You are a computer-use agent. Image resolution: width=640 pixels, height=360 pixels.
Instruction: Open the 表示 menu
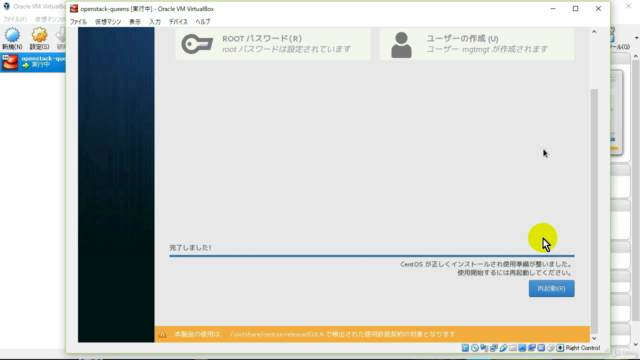135,22
